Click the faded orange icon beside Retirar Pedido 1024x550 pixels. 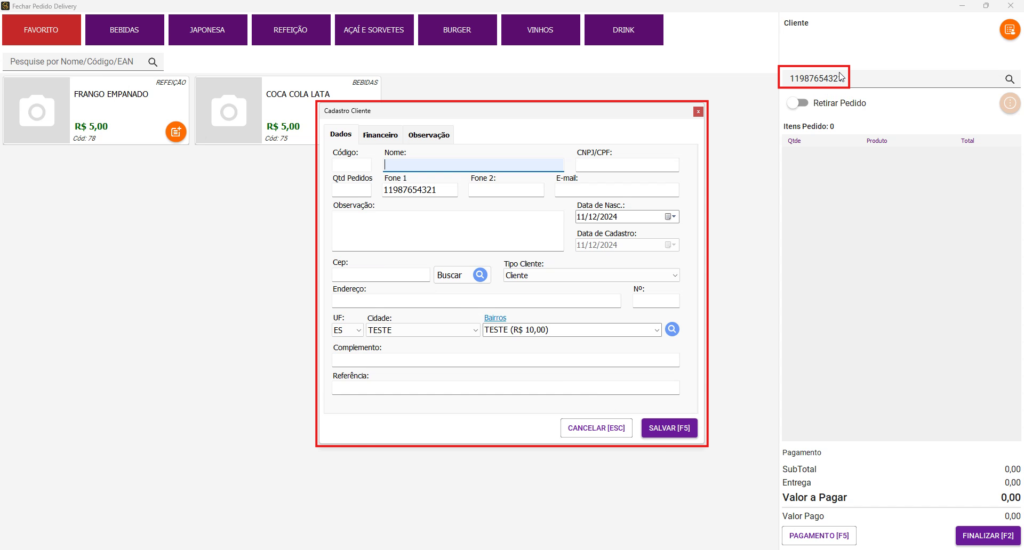1009,103
